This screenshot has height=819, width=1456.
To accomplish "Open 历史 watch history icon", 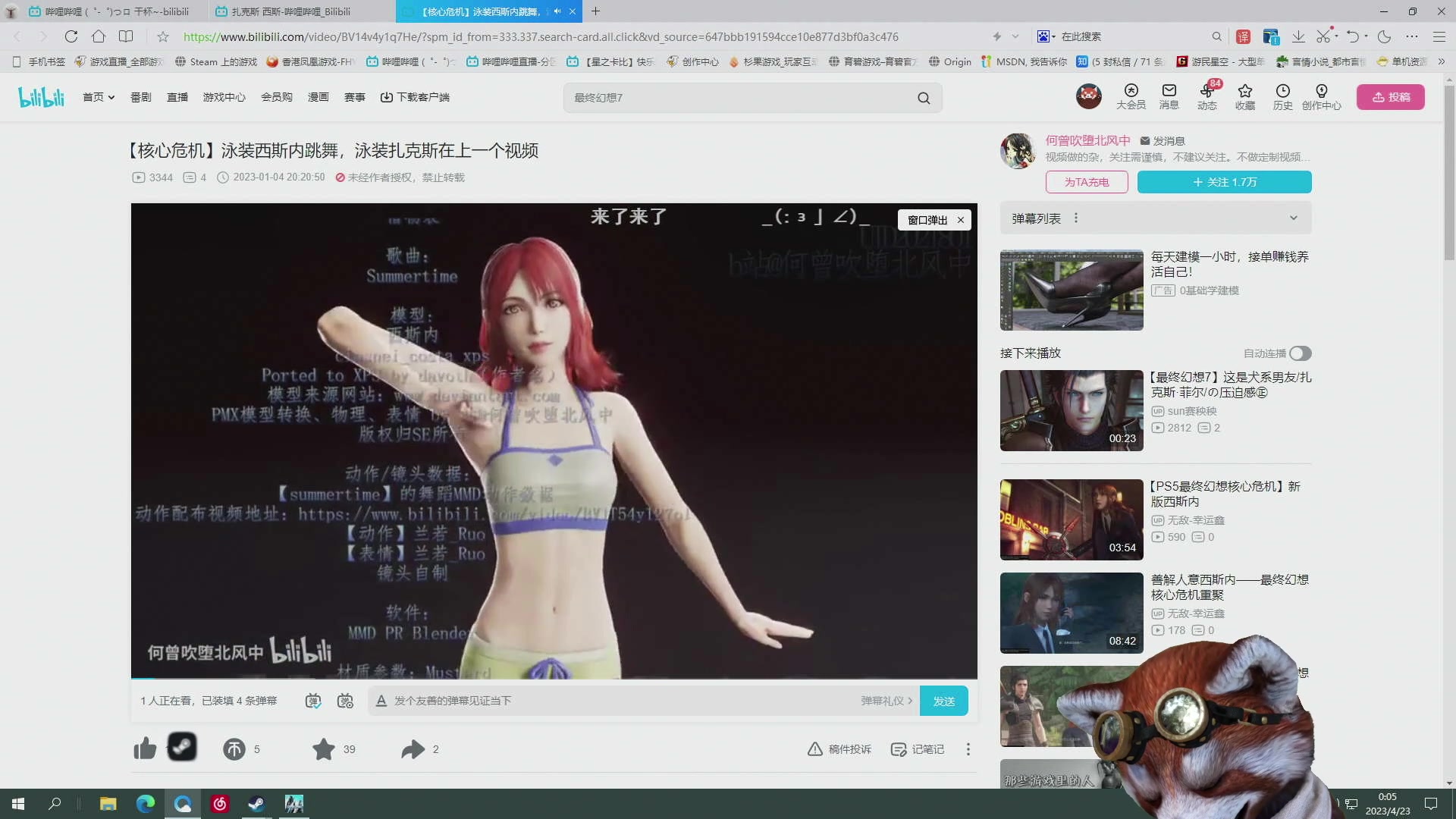I will [1282, 97].
